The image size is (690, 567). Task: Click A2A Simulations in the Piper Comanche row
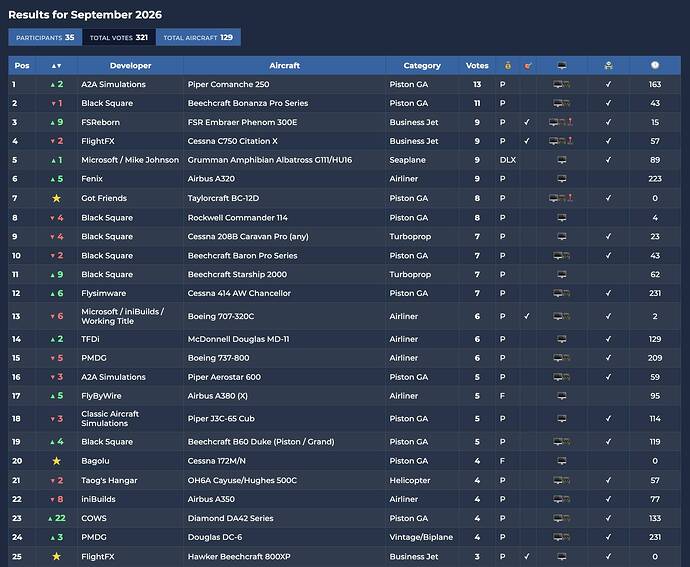coord(113,84)
